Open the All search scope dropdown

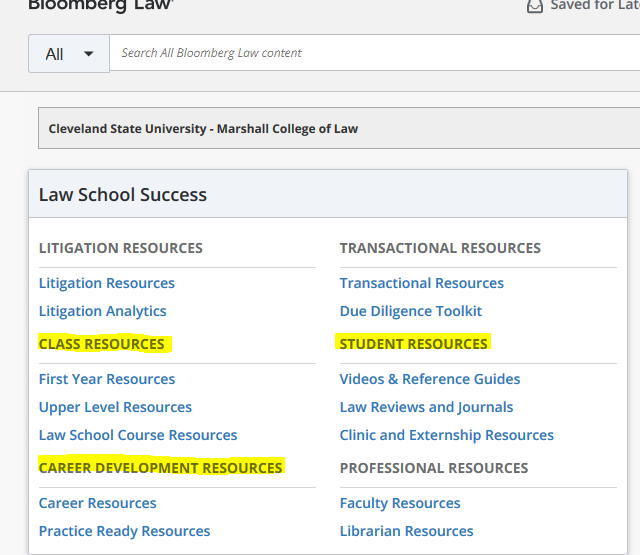pyautogui.click(x=69, y=53)
